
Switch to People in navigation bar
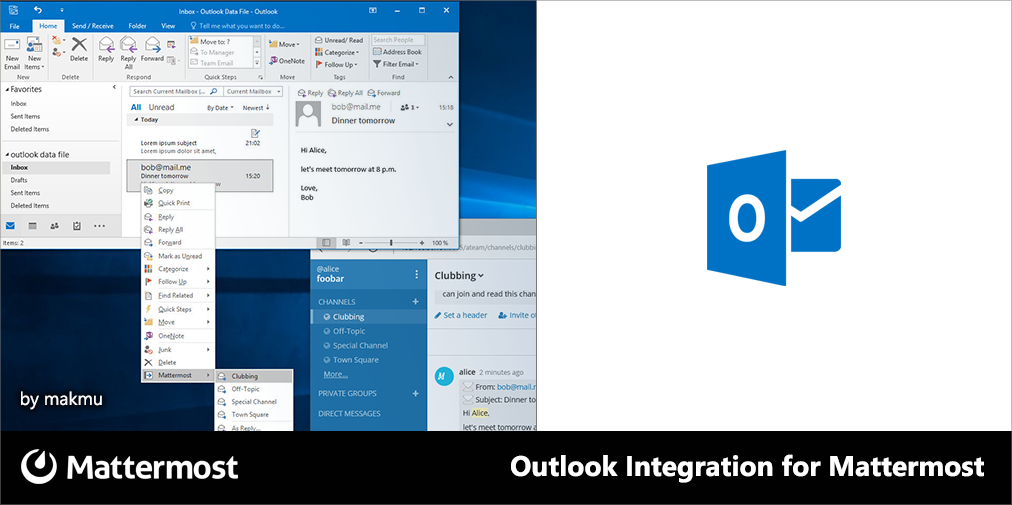[54, 225]
